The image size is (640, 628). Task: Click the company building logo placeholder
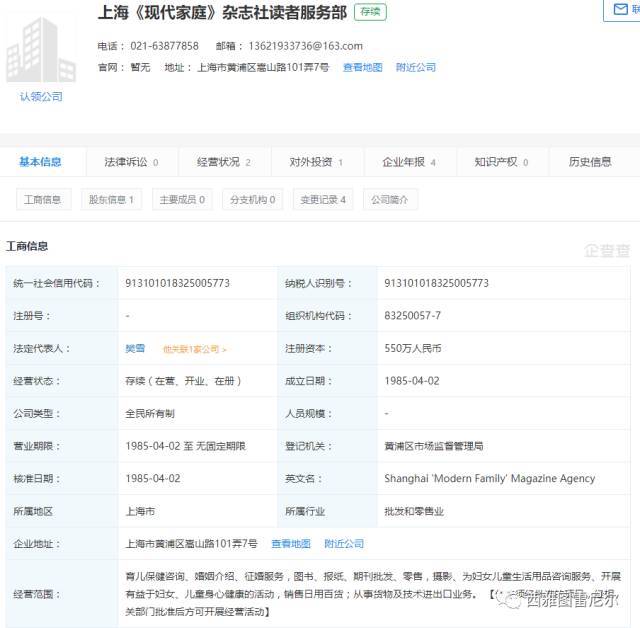click(x=41, y=48)
